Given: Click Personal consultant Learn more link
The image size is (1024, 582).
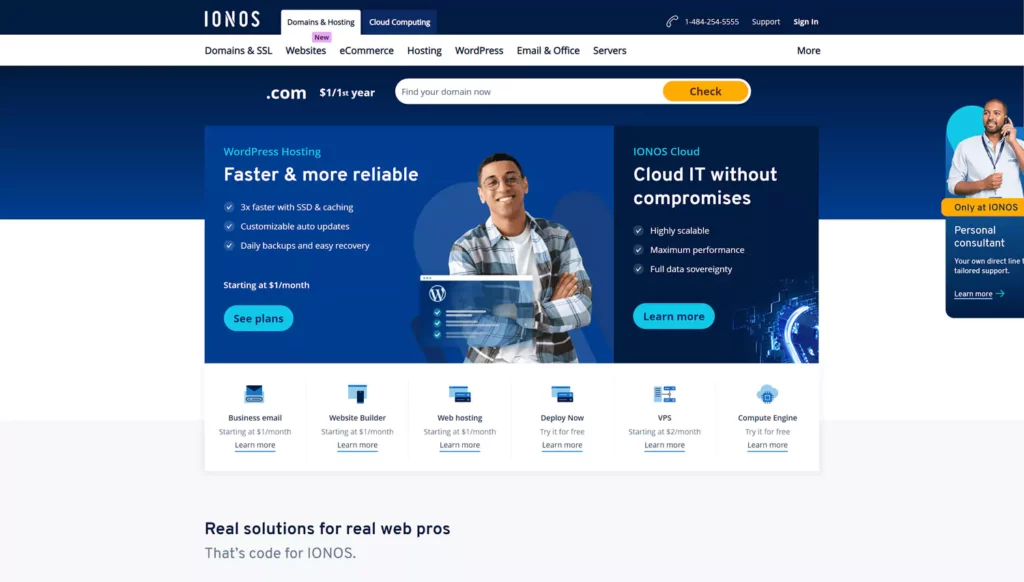Looking at the screenshot, I should click(973, 294).
